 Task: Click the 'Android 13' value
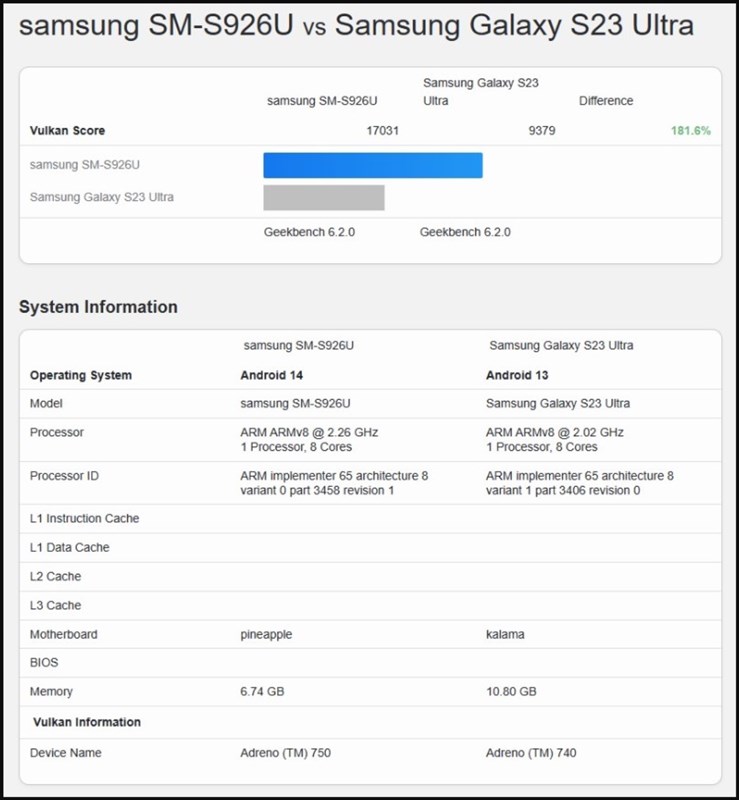point(517,376)
